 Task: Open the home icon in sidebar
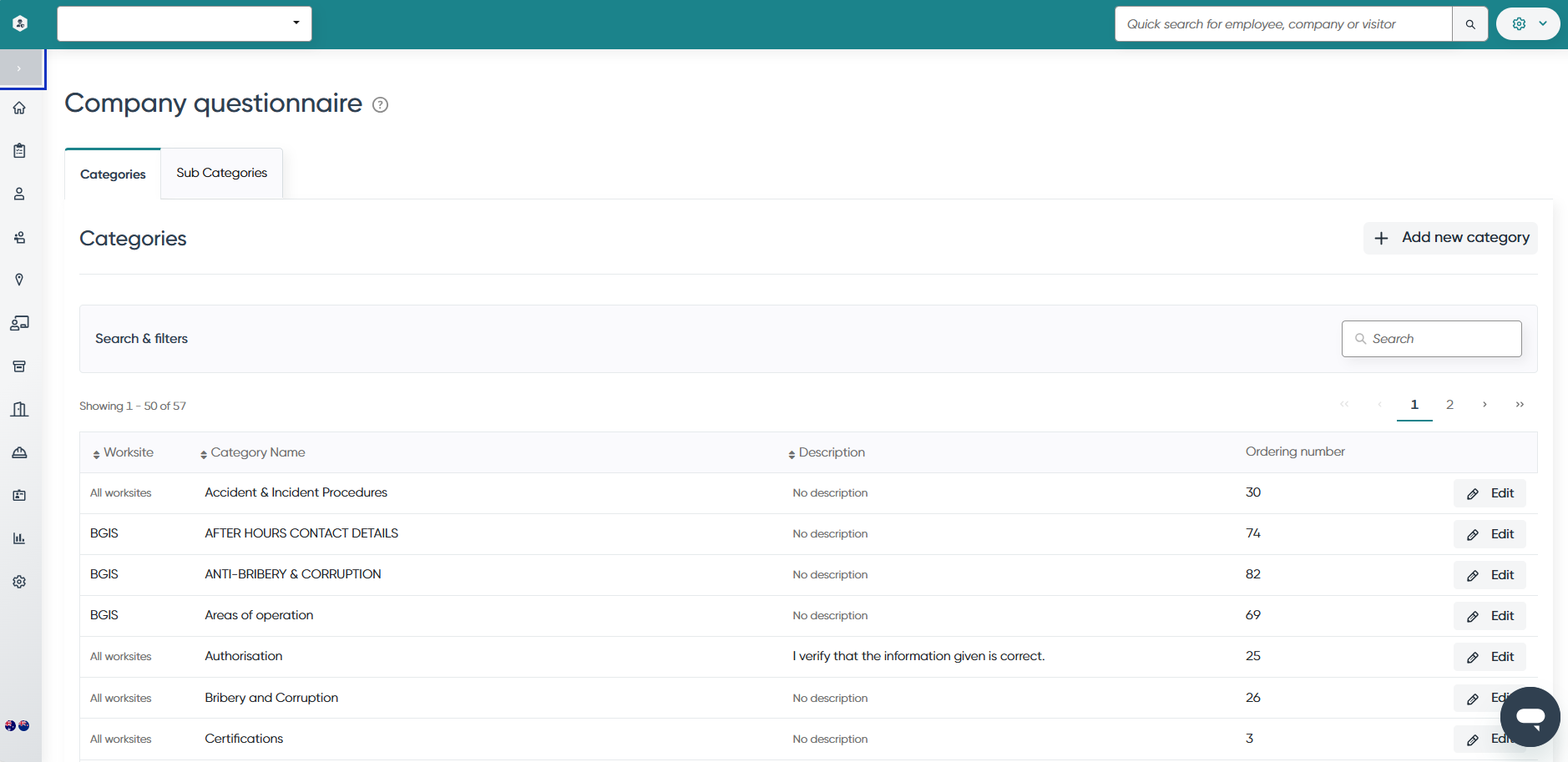(x=19, y=108)
